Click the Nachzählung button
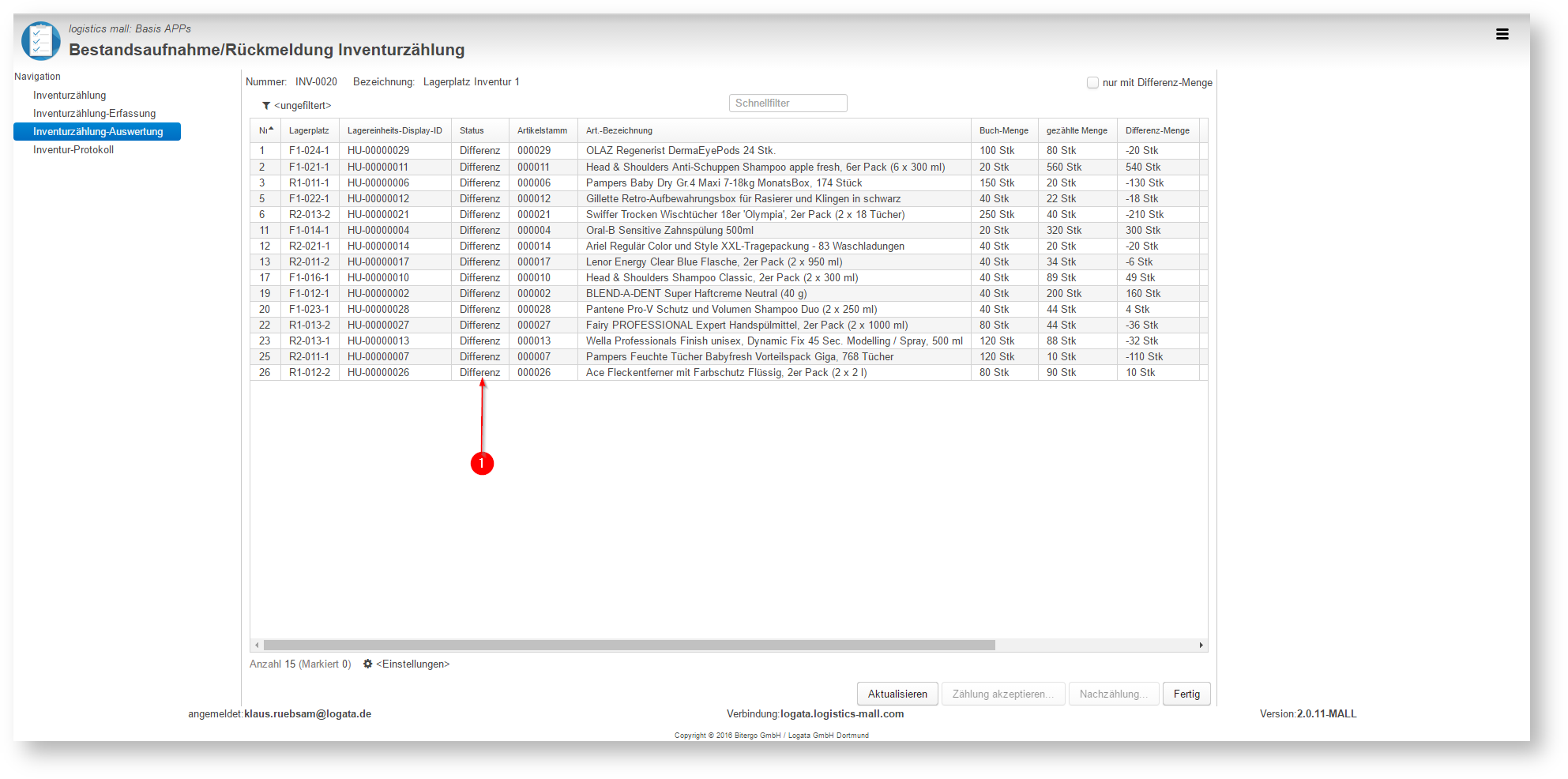The width and height of the screenshot is (1568, 779). 1114,694
